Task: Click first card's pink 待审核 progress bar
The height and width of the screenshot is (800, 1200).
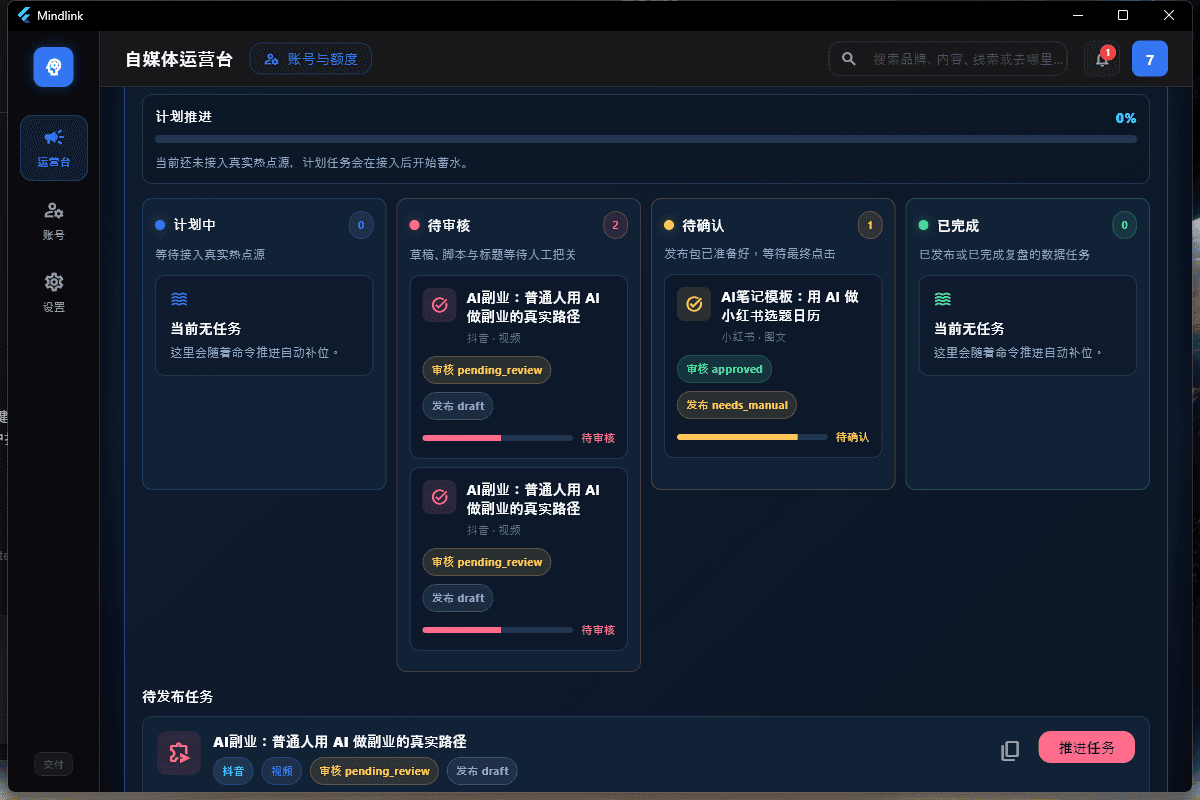Action: [498, 438]
